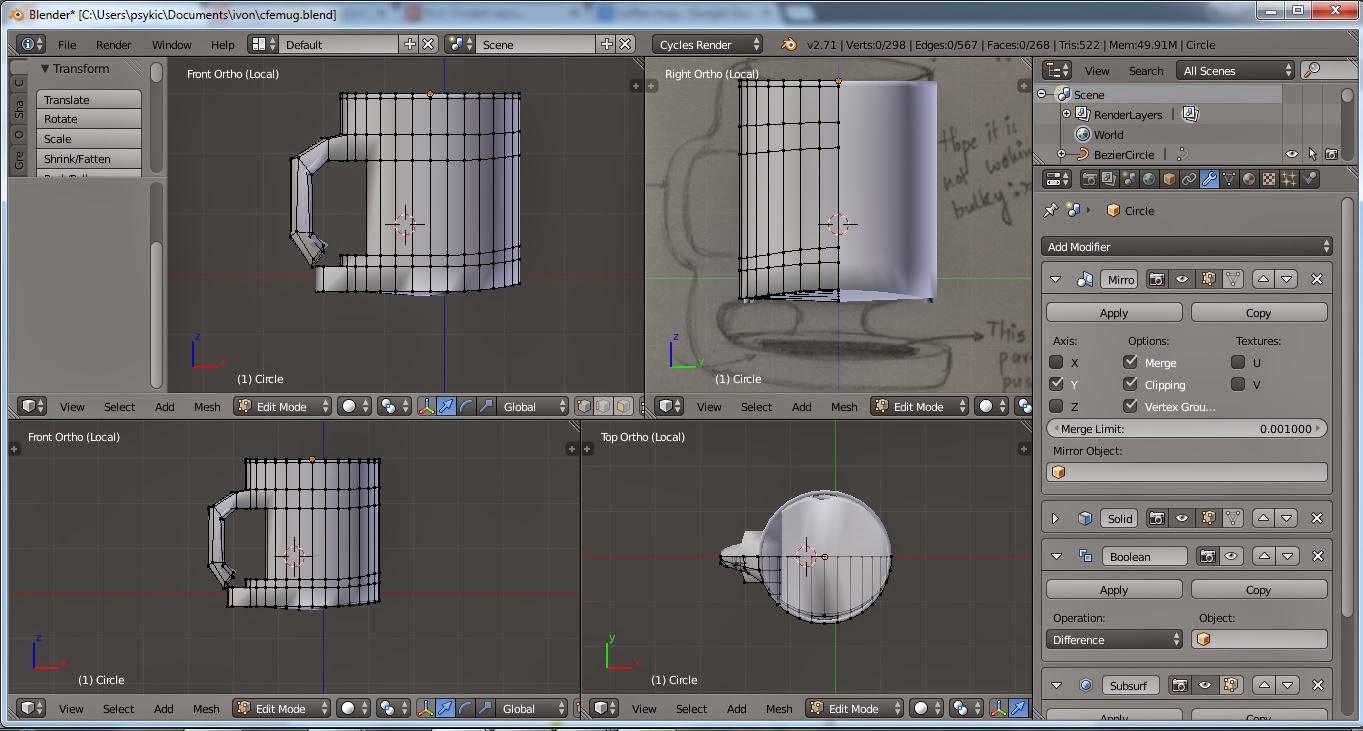Move the Mirror modifier down in stack

tap(1287, 279)
